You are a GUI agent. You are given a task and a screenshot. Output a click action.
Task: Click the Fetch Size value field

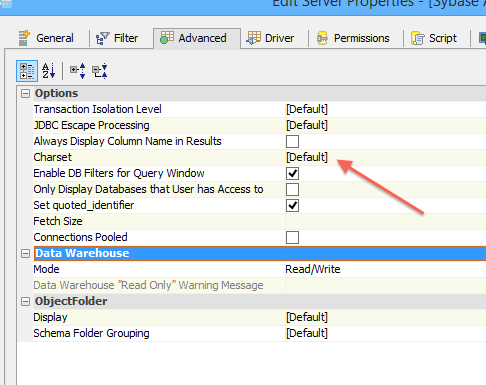click(x=386, y=221)
